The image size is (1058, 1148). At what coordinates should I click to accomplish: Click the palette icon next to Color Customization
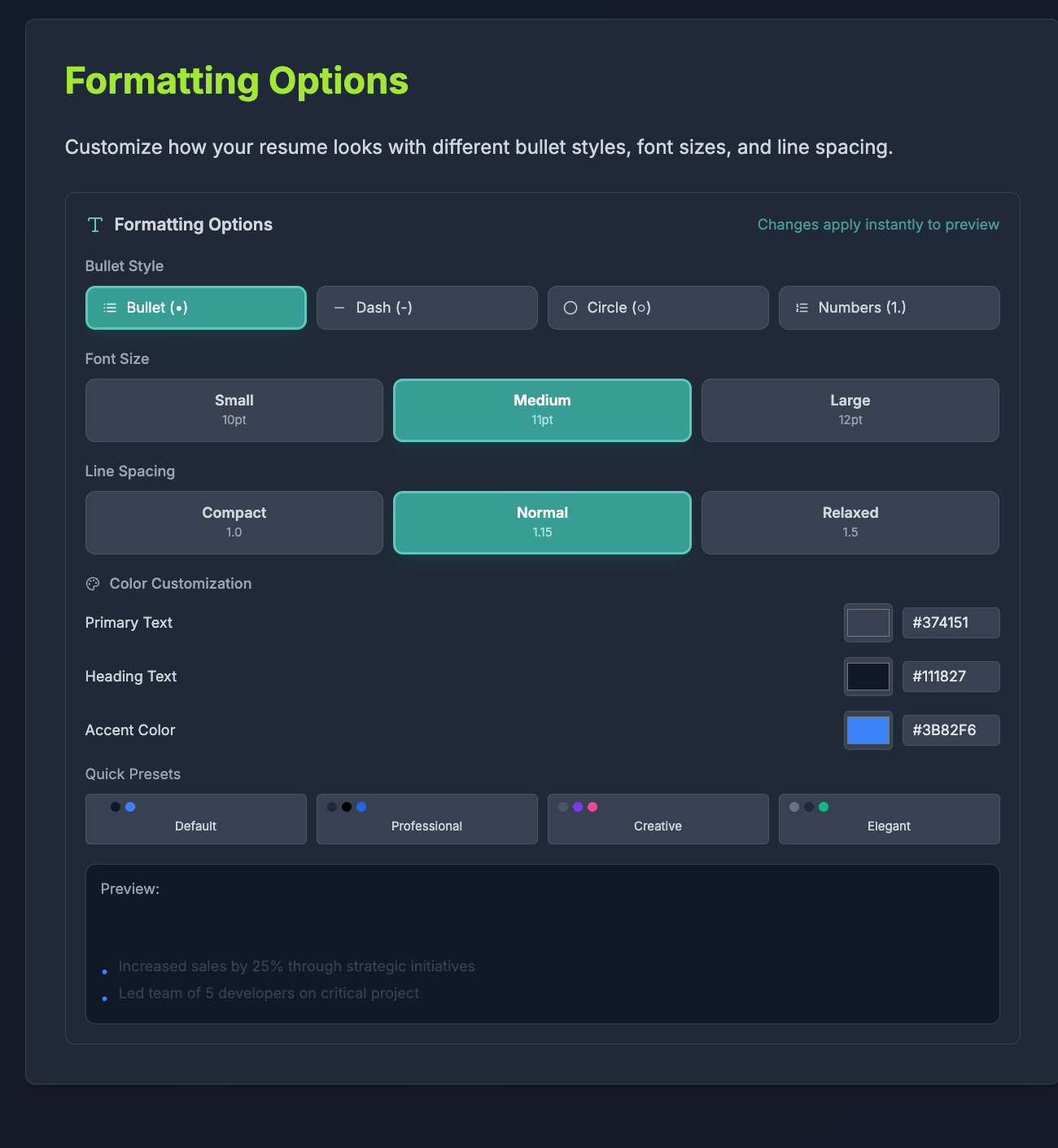point(92,583)
